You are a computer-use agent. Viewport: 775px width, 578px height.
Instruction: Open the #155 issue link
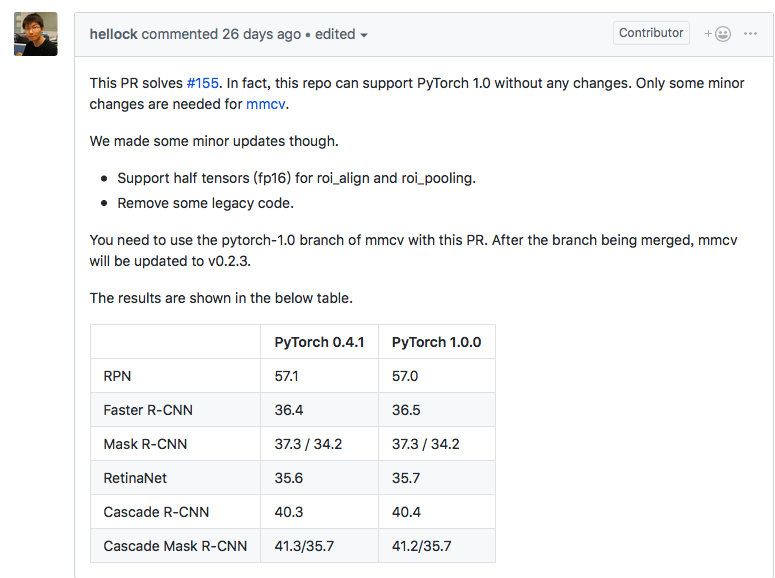coord(203,83)
